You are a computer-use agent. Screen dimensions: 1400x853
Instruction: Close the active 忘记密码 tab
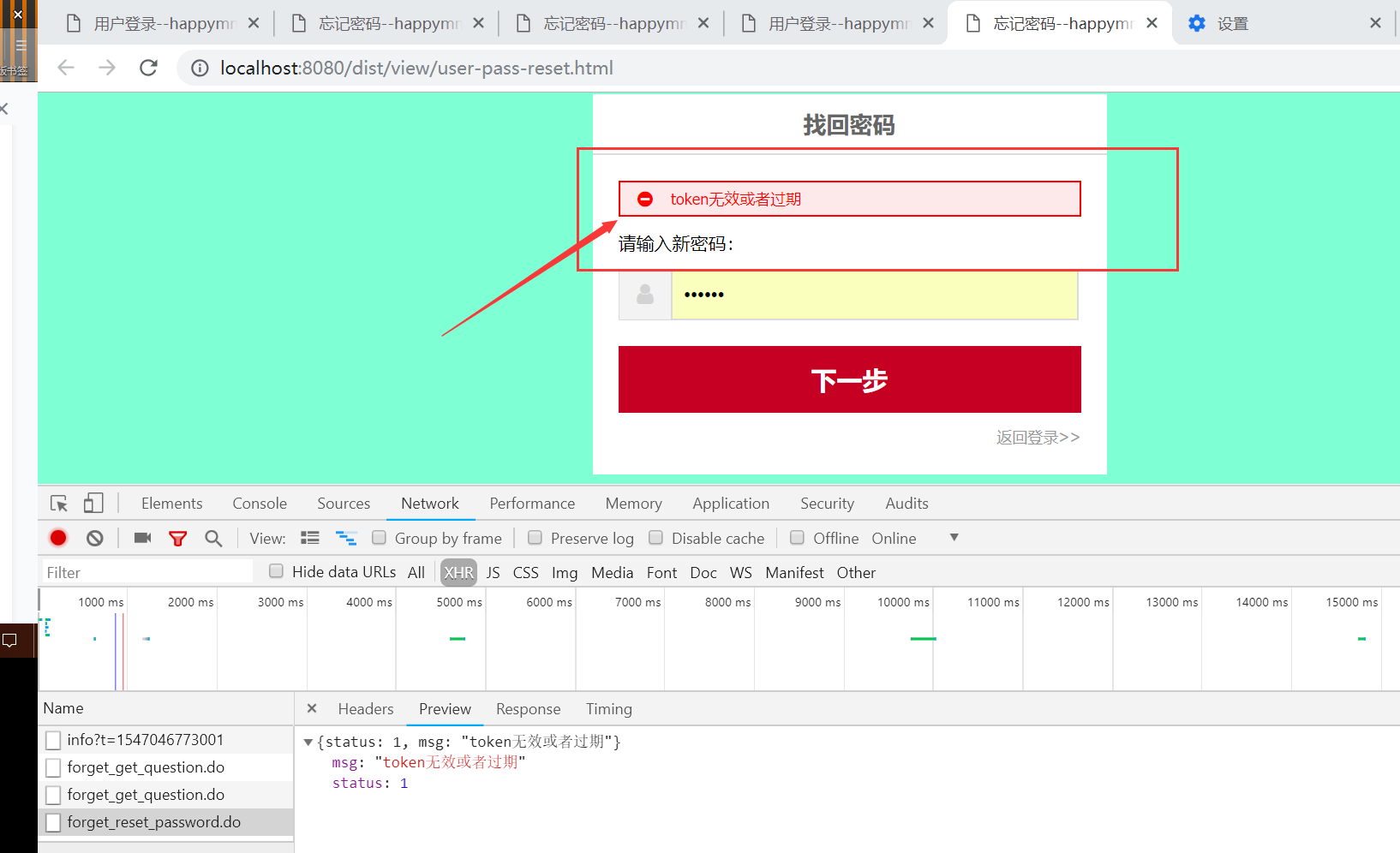pos(1152,23)
